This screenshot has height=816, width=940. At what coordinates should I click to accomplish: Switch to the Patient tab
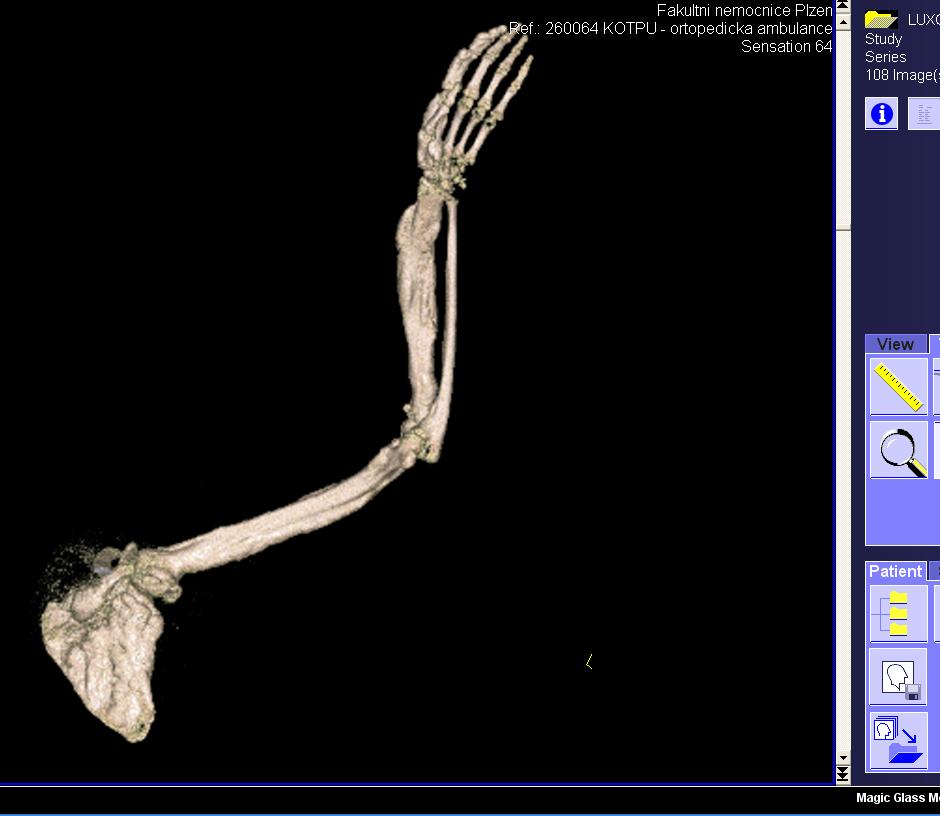(895, 571)
